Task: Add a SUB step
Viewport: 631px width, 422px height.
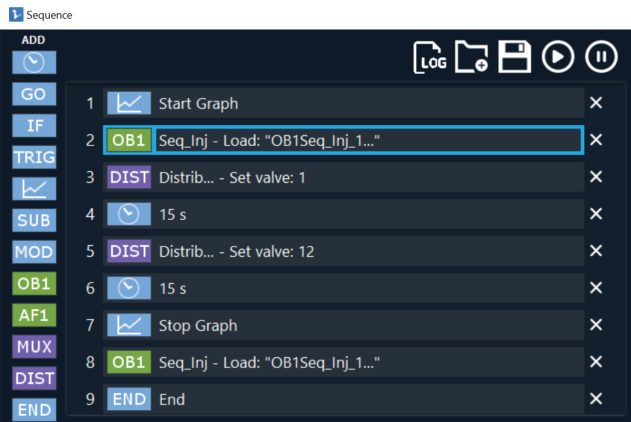Action: [34, 220]
